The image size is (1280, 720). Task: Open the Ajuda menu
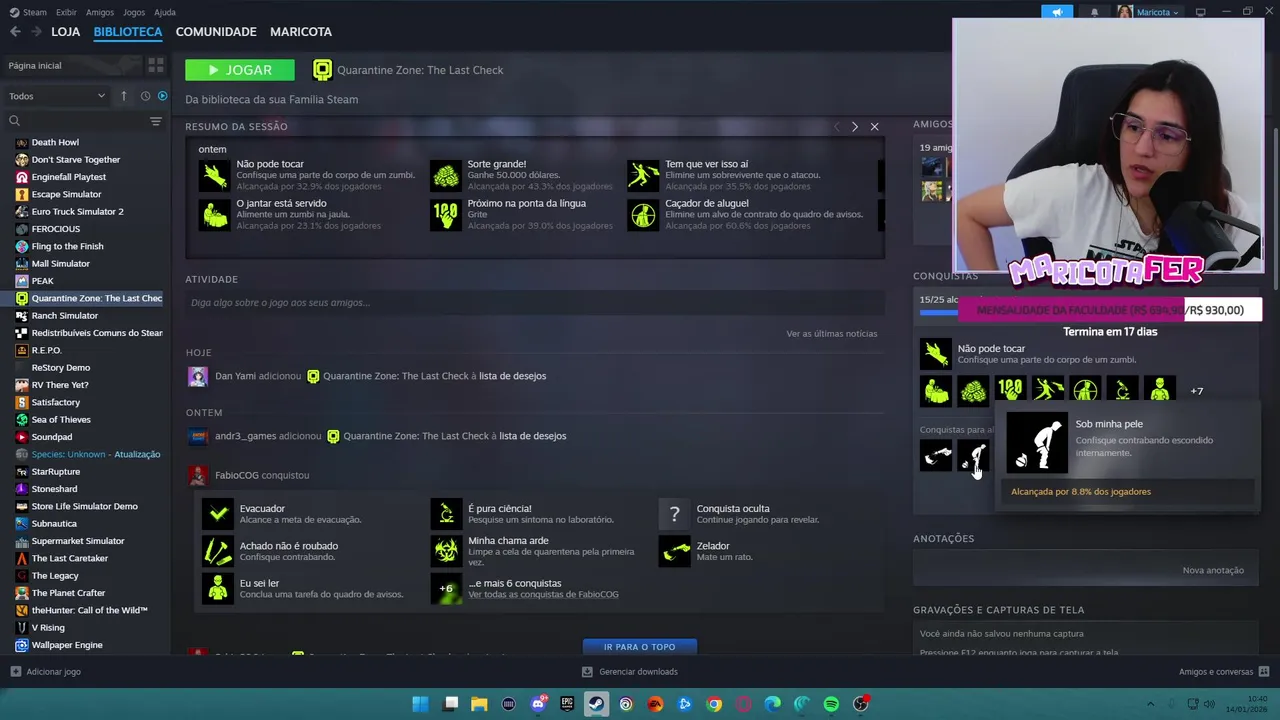[165, 12]
